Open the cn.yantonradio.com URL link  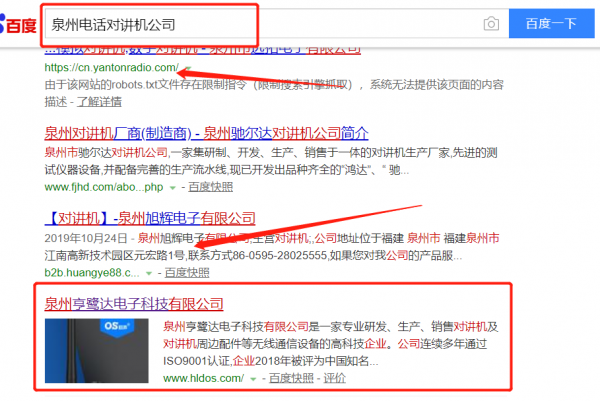tap(111, 68)
